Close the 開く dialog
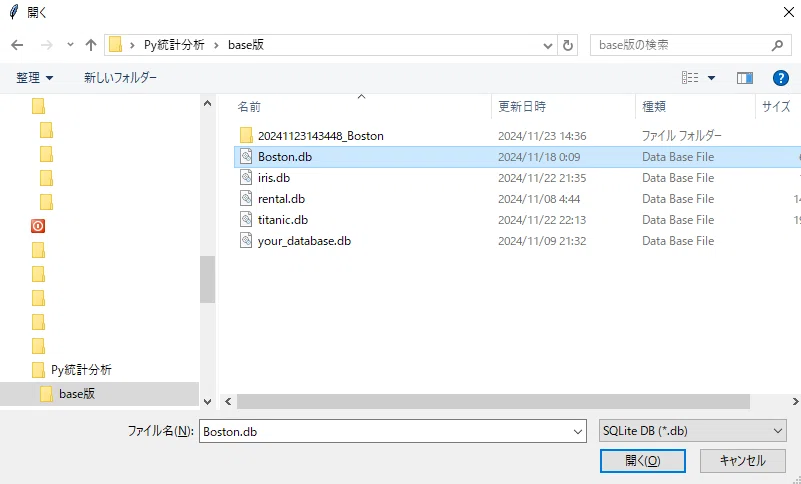This screenshot has height=484, width=801. click(x=789, y=12)
